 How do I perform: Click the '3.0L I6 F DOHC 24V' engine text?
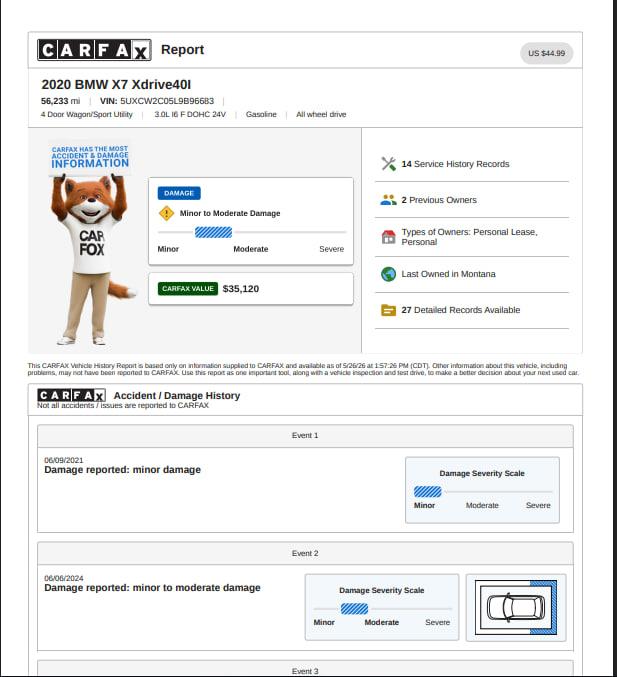pos(190,114)
